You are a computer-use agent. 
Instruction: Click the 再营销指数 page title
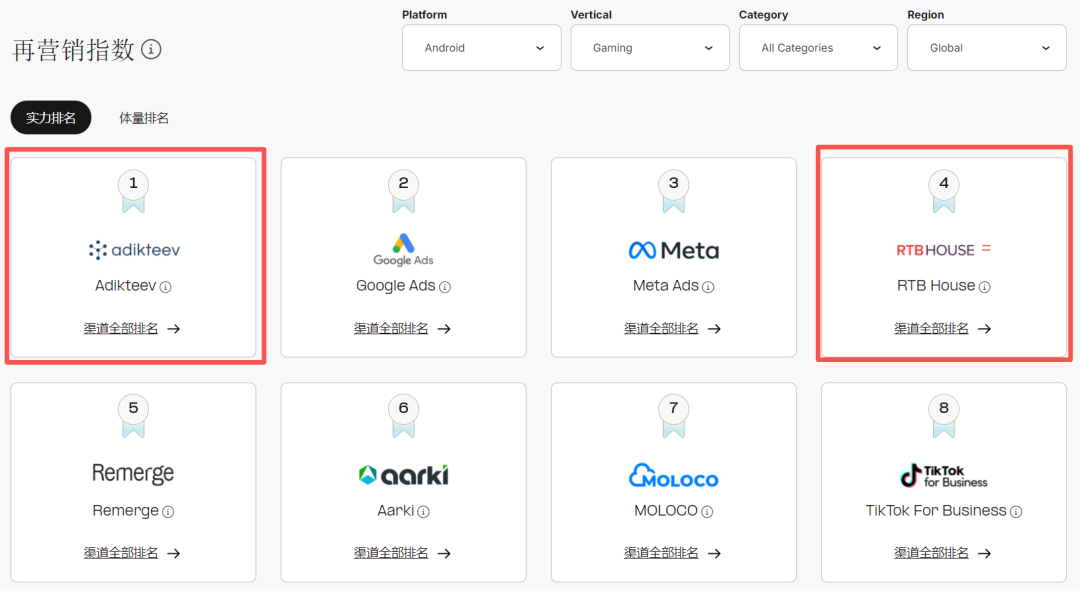73,50
